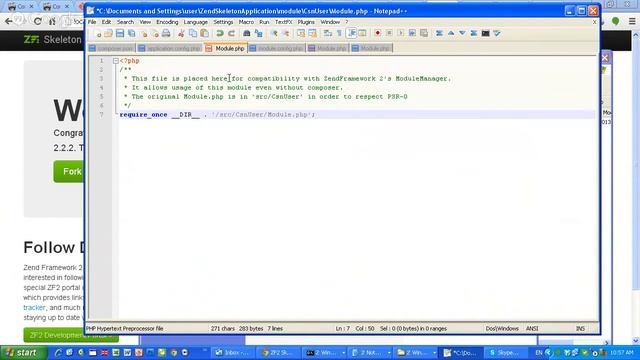640x360 pixels.
Task: Click the Save All toolbar icon
Action: 131,33
